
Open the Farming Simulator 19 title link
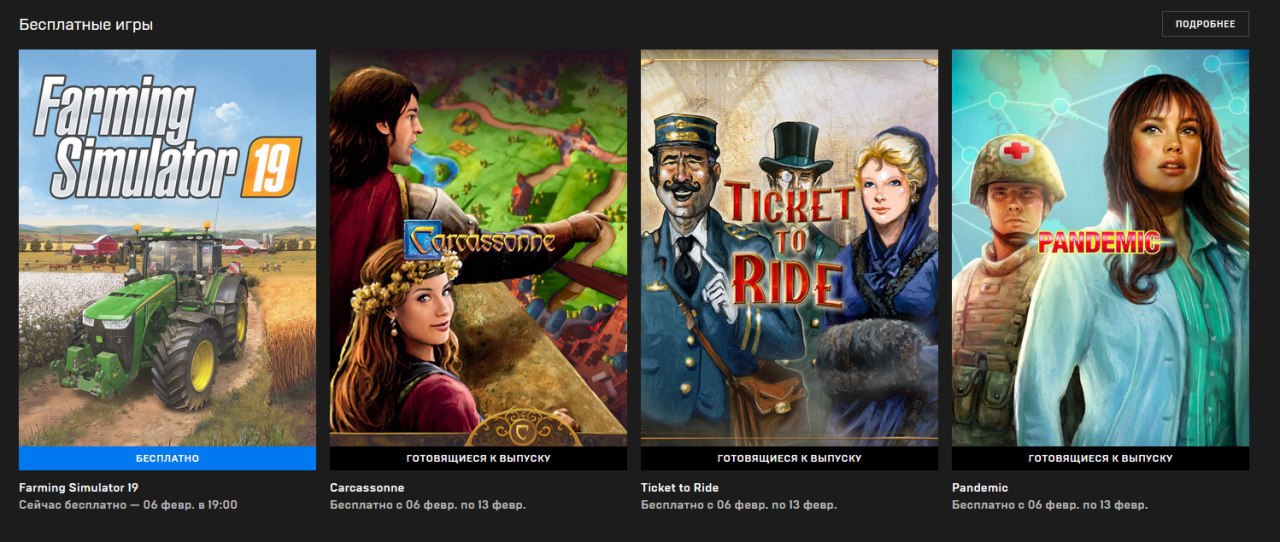point(79,488)
